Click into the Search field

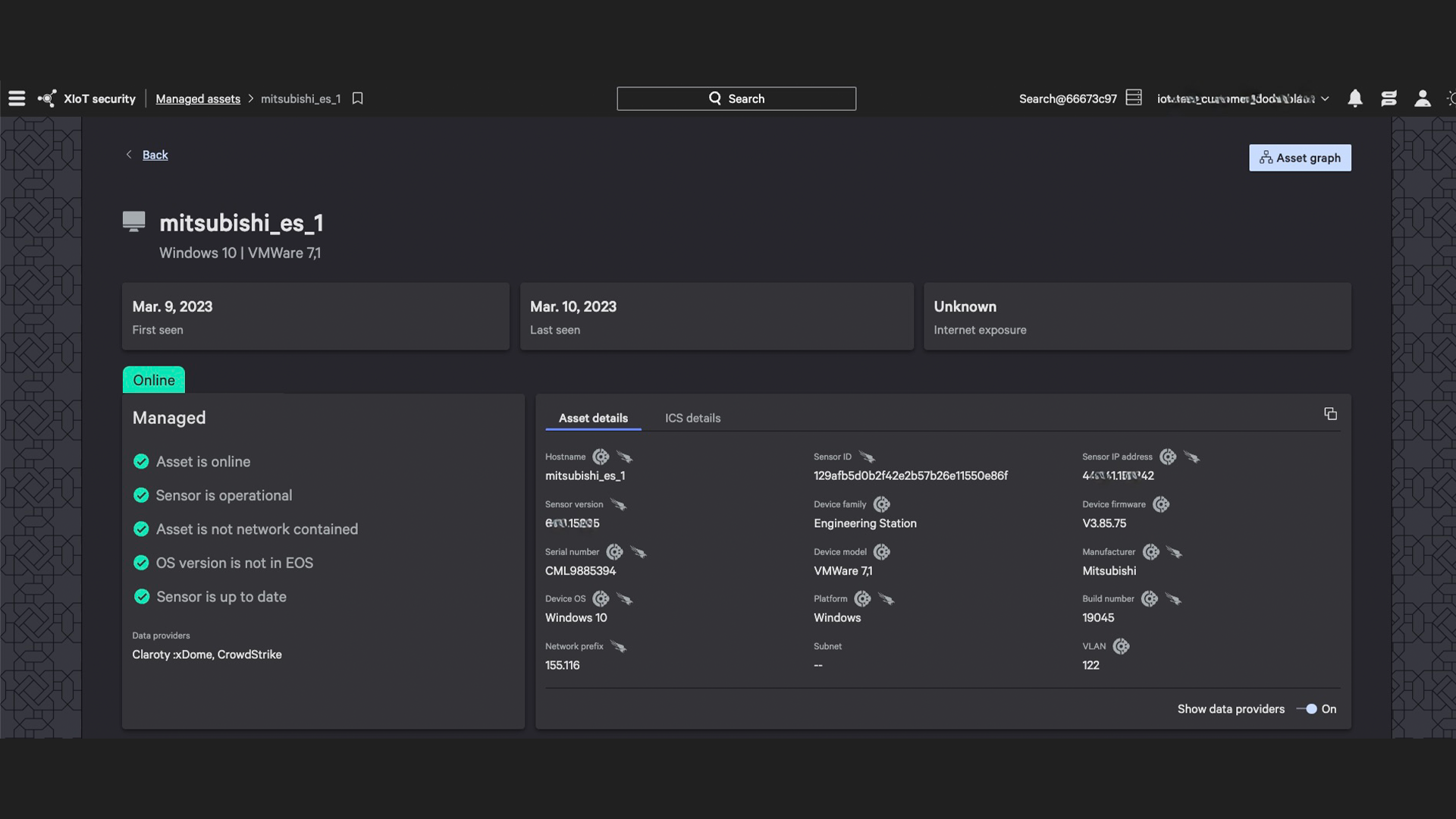pyautogui.click(x=736, y=99)
